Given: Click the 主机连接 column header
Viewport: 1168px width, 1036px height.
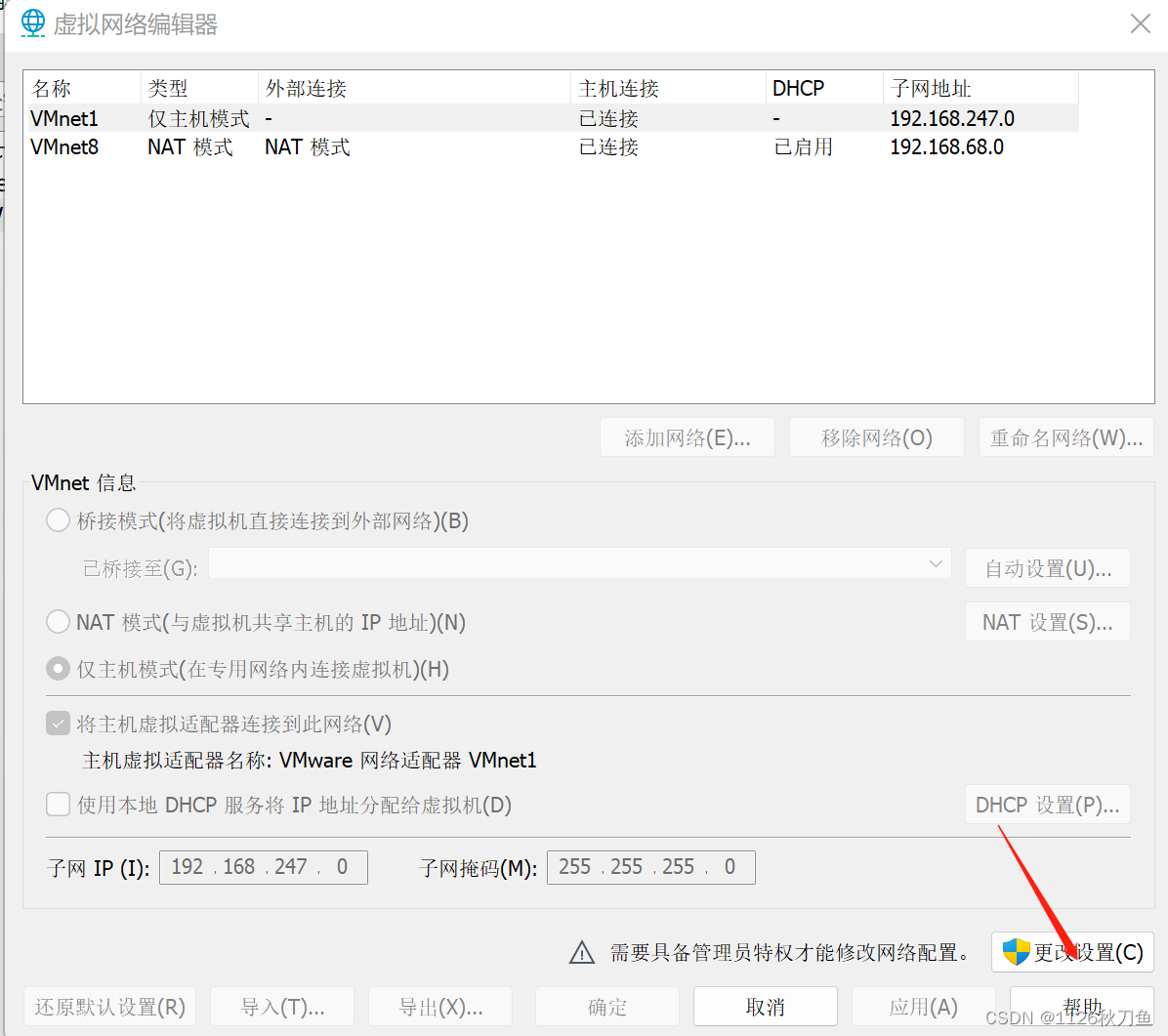Looking at the screenshot, I should click(668, 88).
